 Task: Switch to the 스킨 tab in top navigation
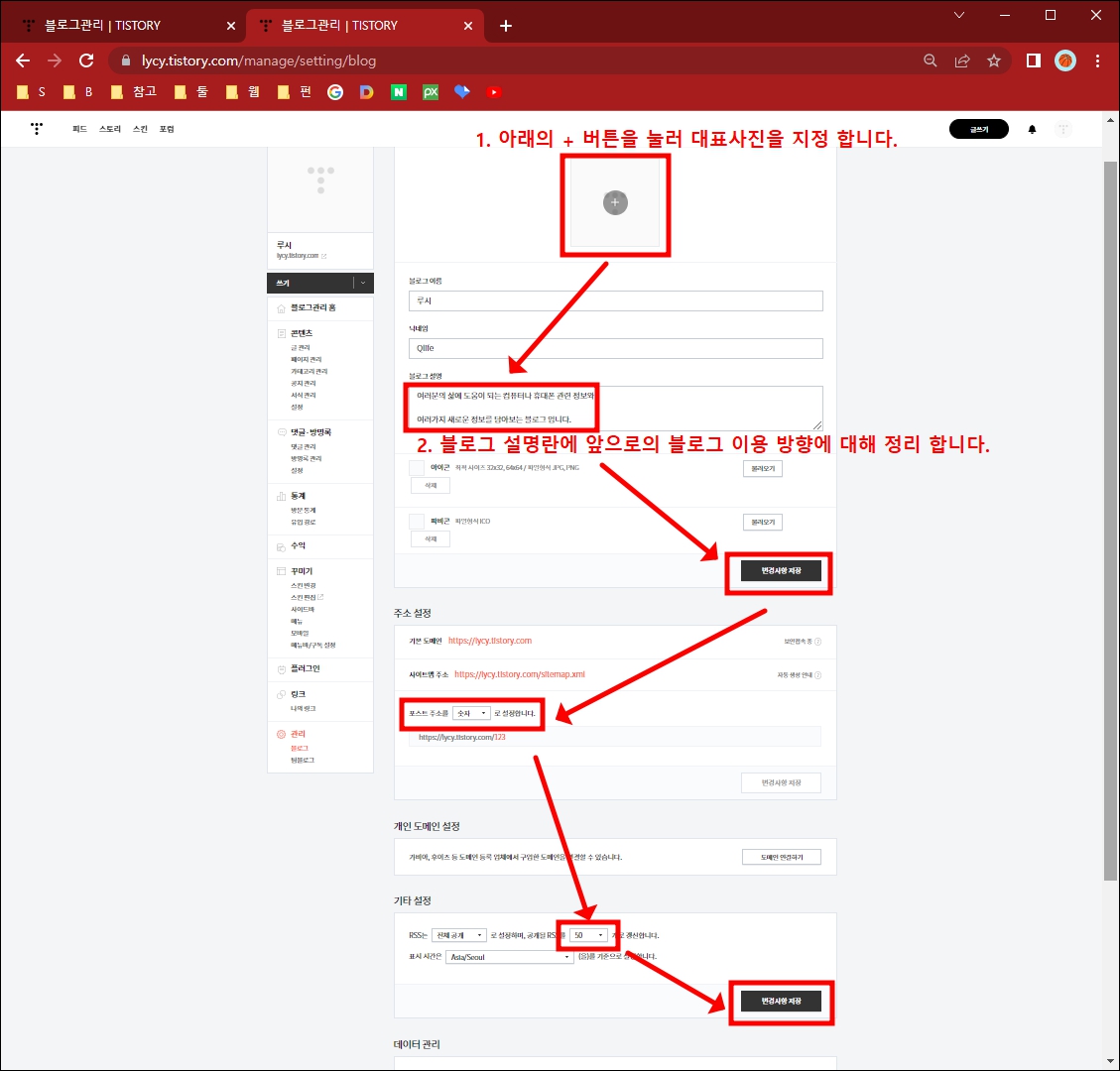(x=140, y=129)
